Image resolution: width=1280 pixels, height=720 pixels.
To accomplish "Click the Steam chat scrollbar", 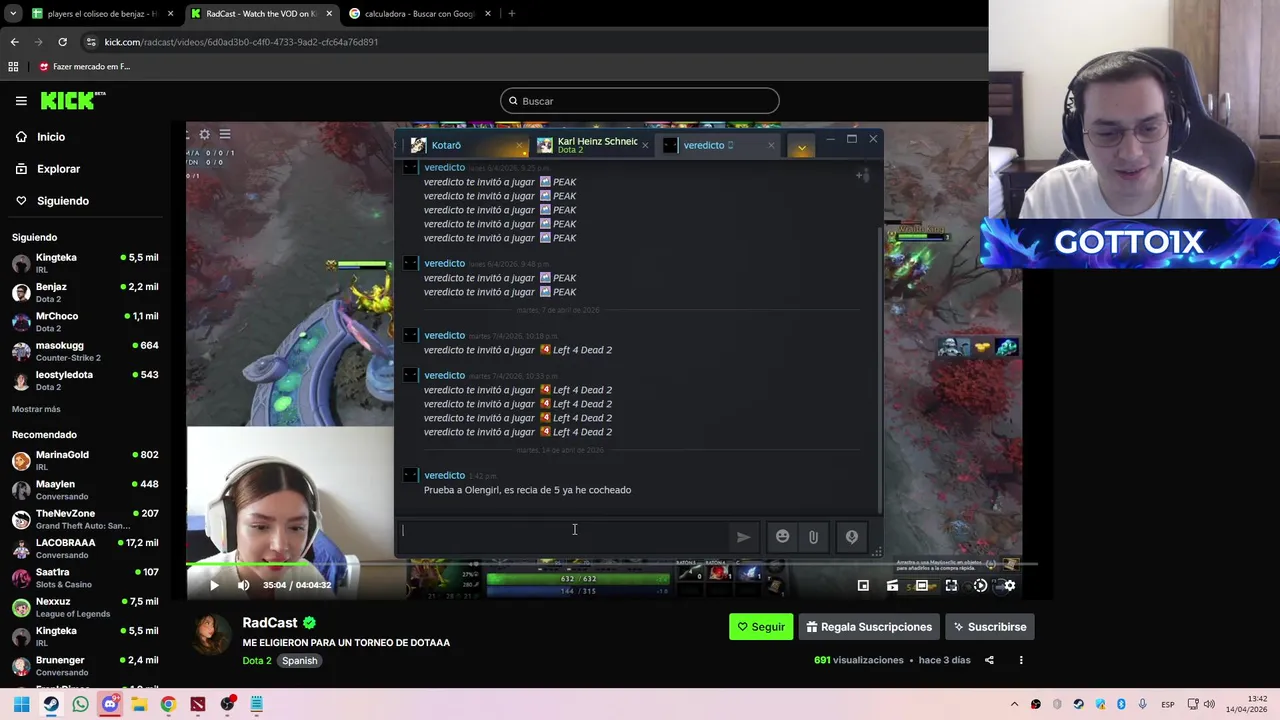I will [880, 370].
